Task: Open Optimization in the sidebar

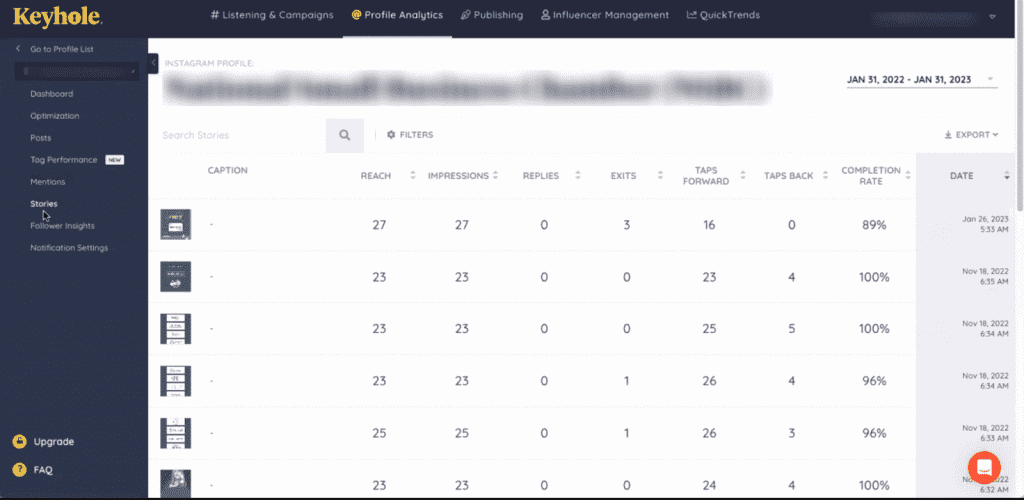Action: click(x=55, y=116)
